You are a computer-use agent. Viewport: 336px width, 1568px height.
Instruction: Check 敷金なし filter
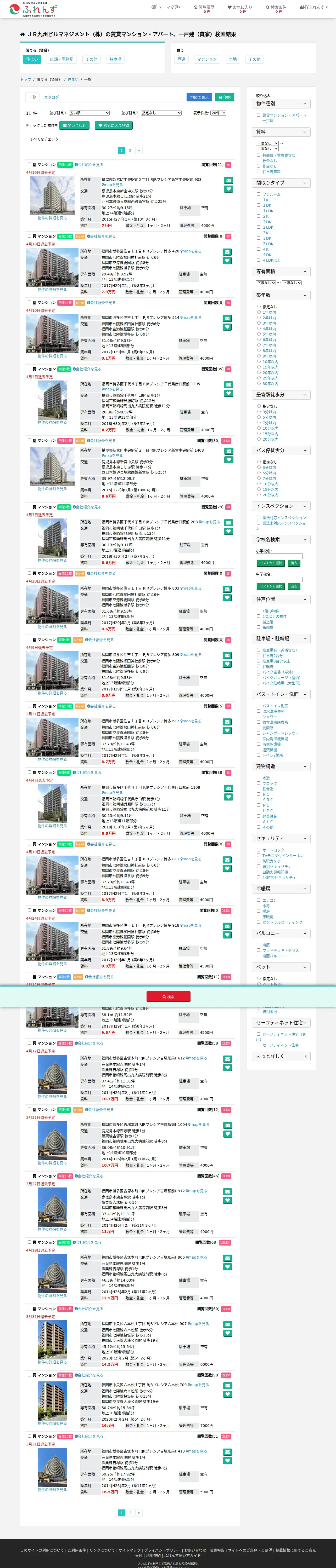tap(259, 161)
